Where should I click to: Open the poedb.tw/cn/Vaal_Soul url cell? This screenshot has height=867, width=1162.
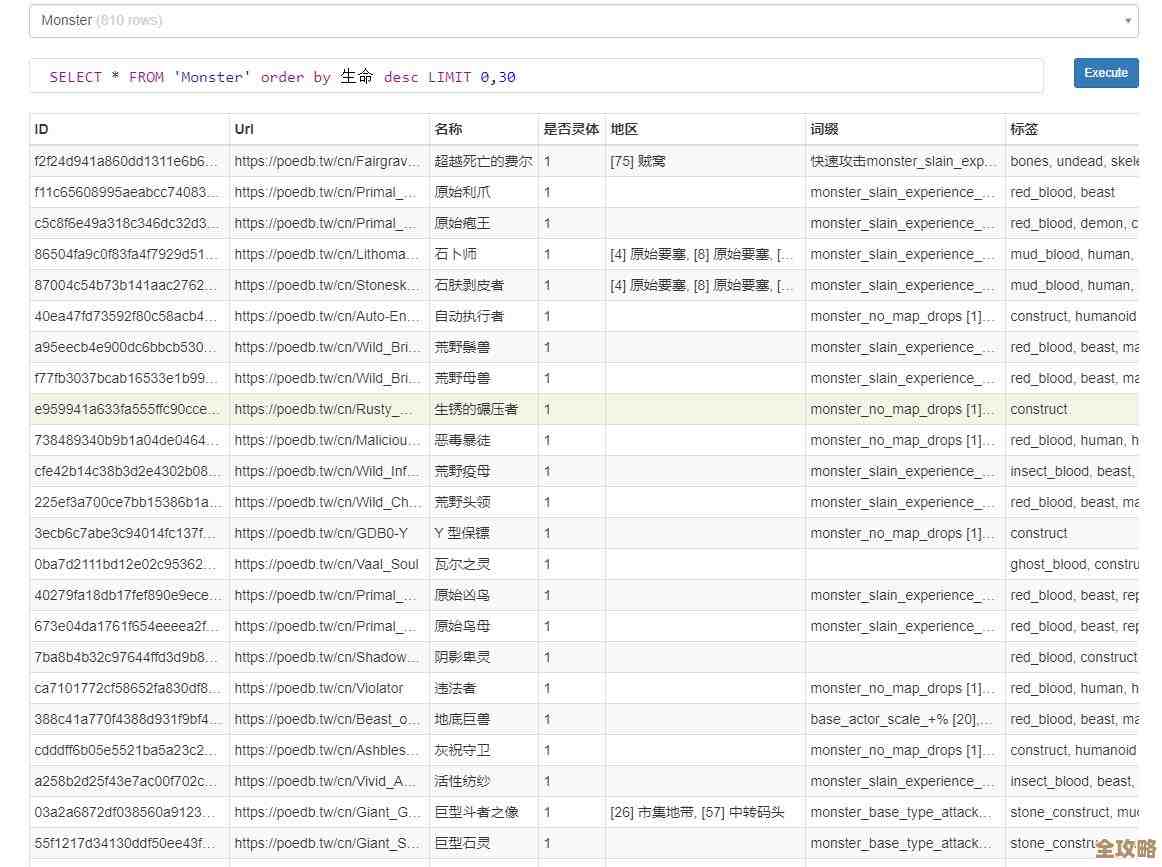point(326,564)
